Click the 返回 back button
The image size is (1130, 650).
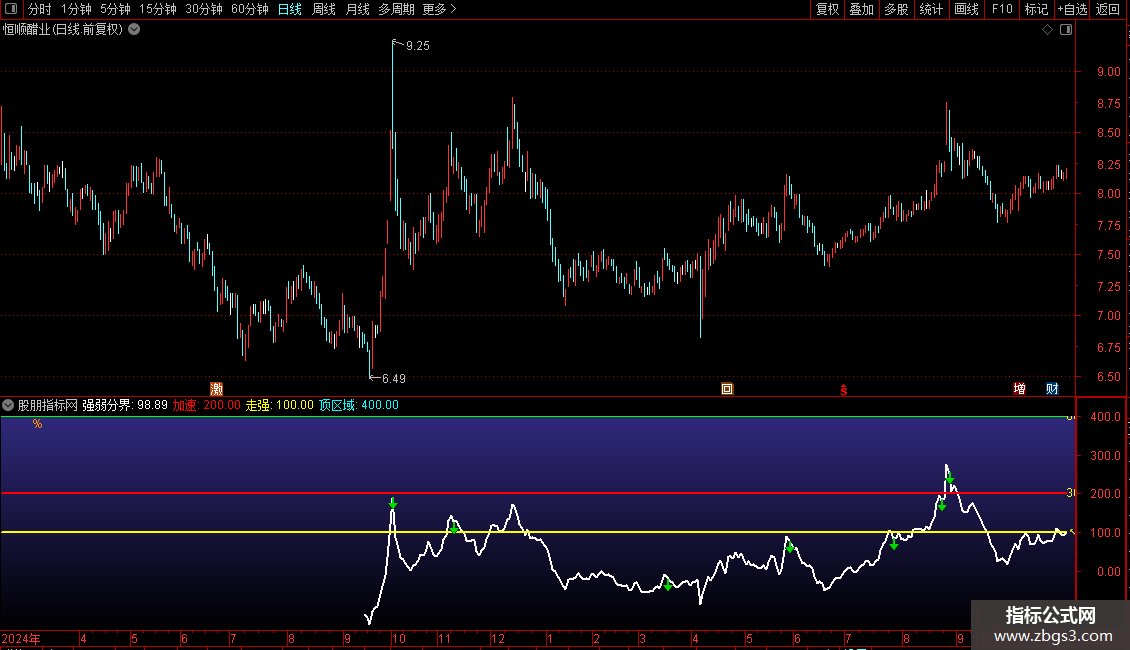1108,9
